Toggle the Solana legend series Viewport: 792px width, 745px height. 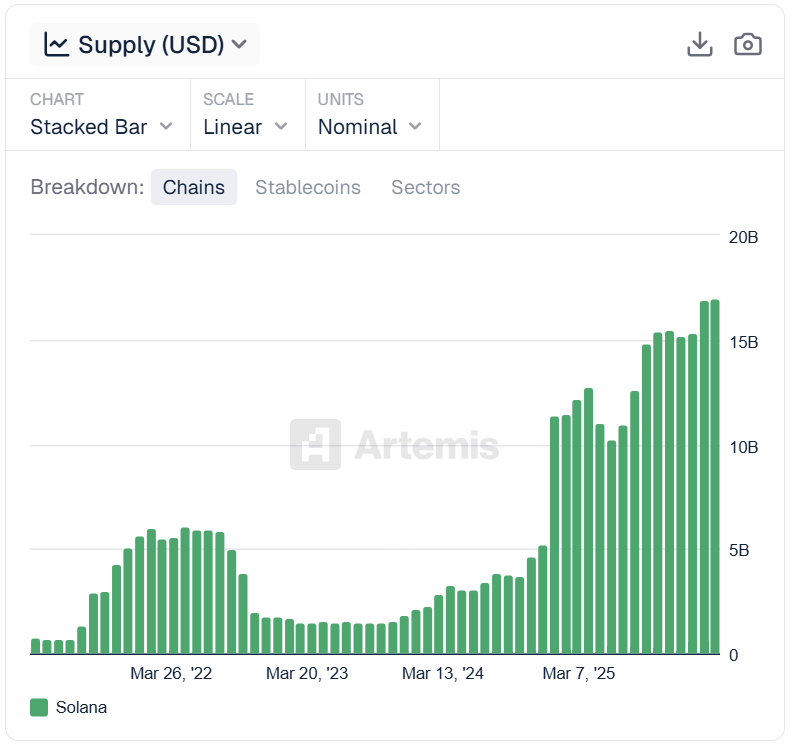point(81,708)
